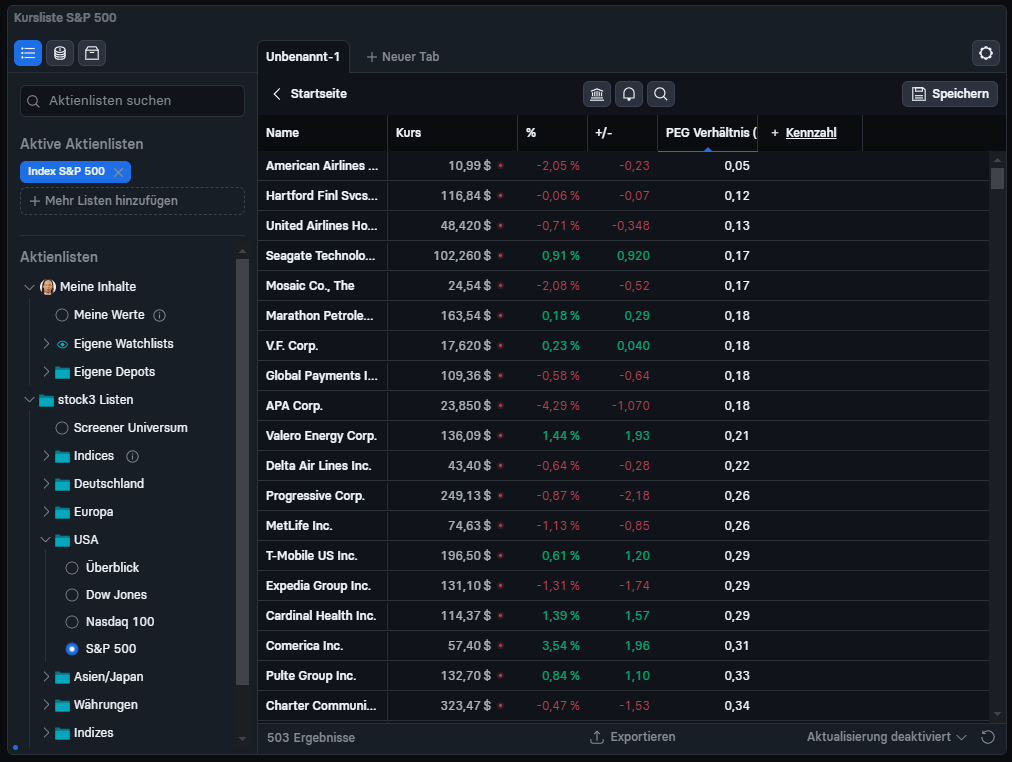This screenshot has width=1012, height=762.
Task: Select the Überblick radio button
Action: pyautogui.click(x=72, y=568)
